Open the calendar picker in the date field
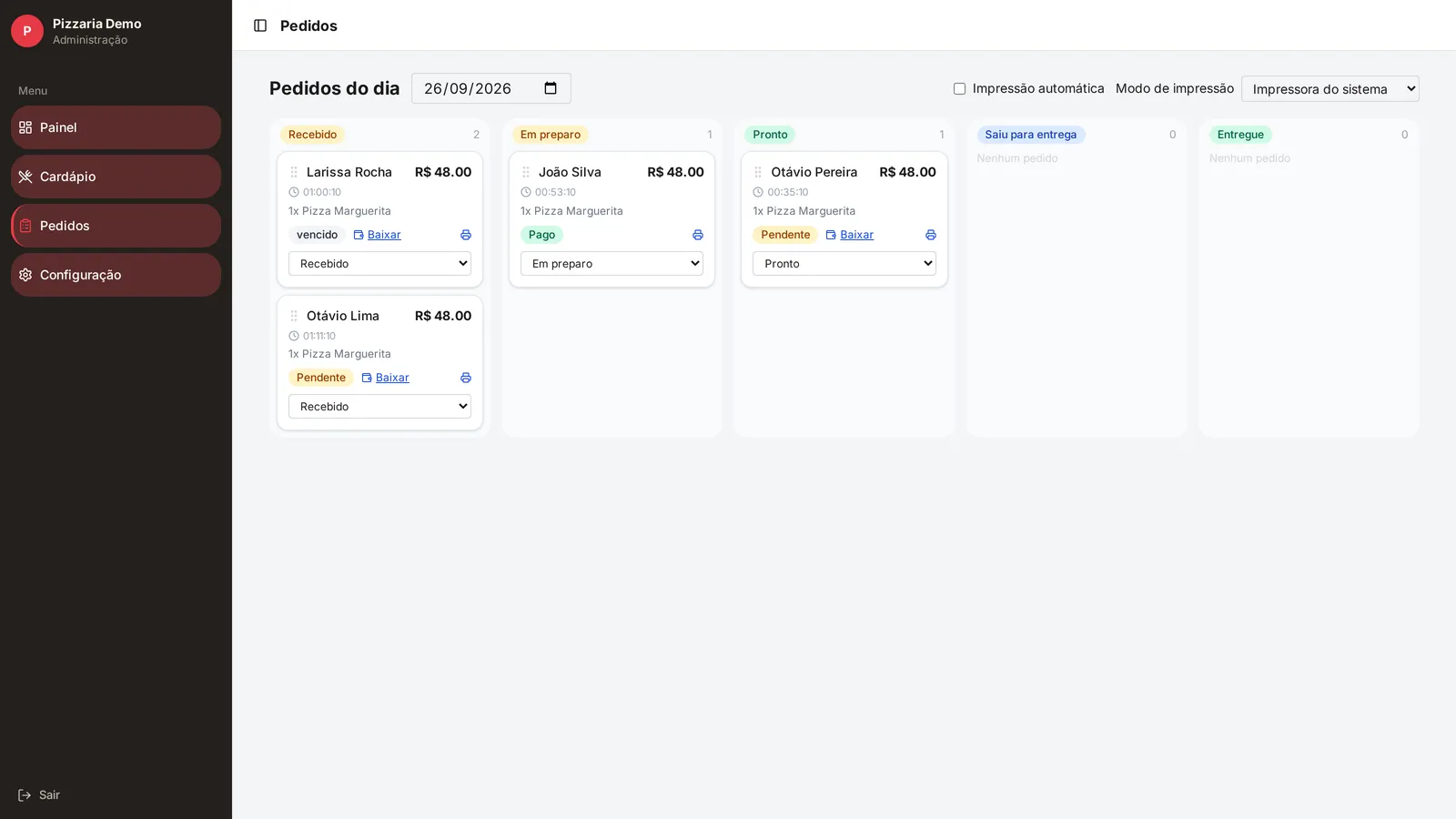1456x819 pixels. 551,88
